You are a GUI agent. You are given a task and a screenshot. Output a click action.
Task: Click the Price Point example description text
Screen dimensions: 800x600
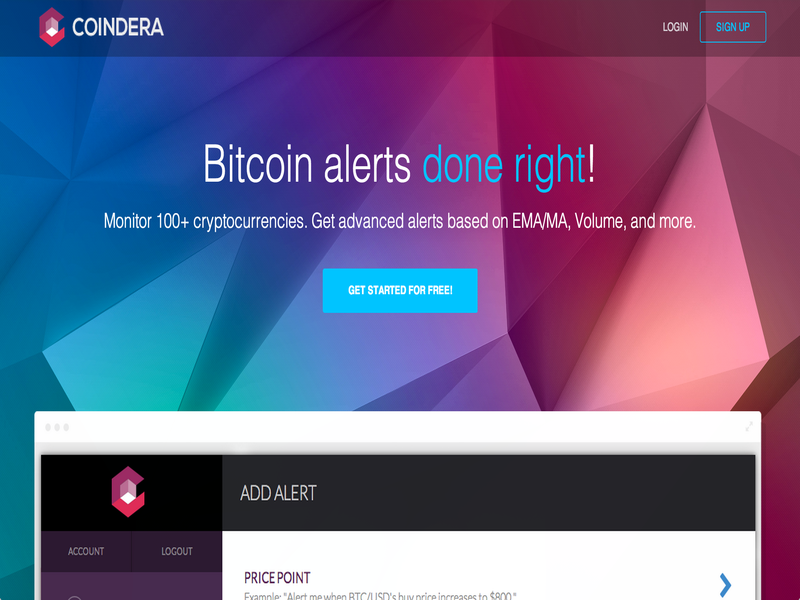[x=380, y=596]
